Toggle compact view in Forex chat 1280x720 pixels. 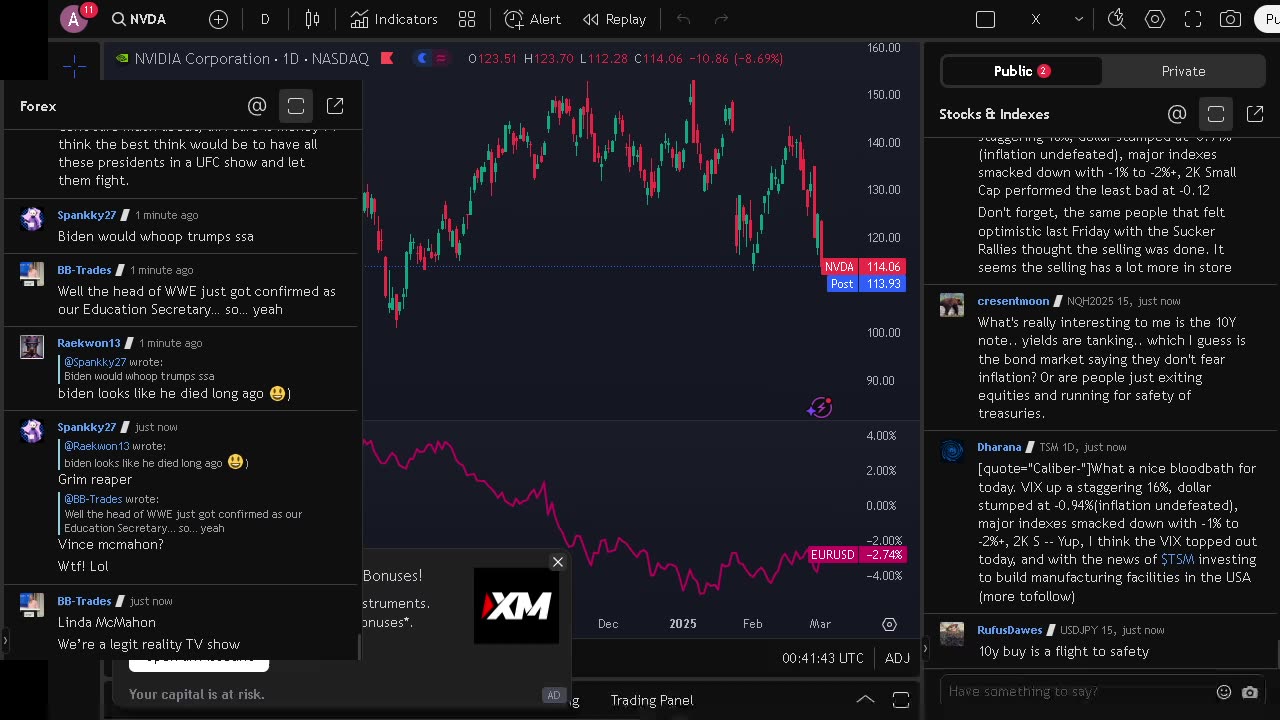point(296,106)
